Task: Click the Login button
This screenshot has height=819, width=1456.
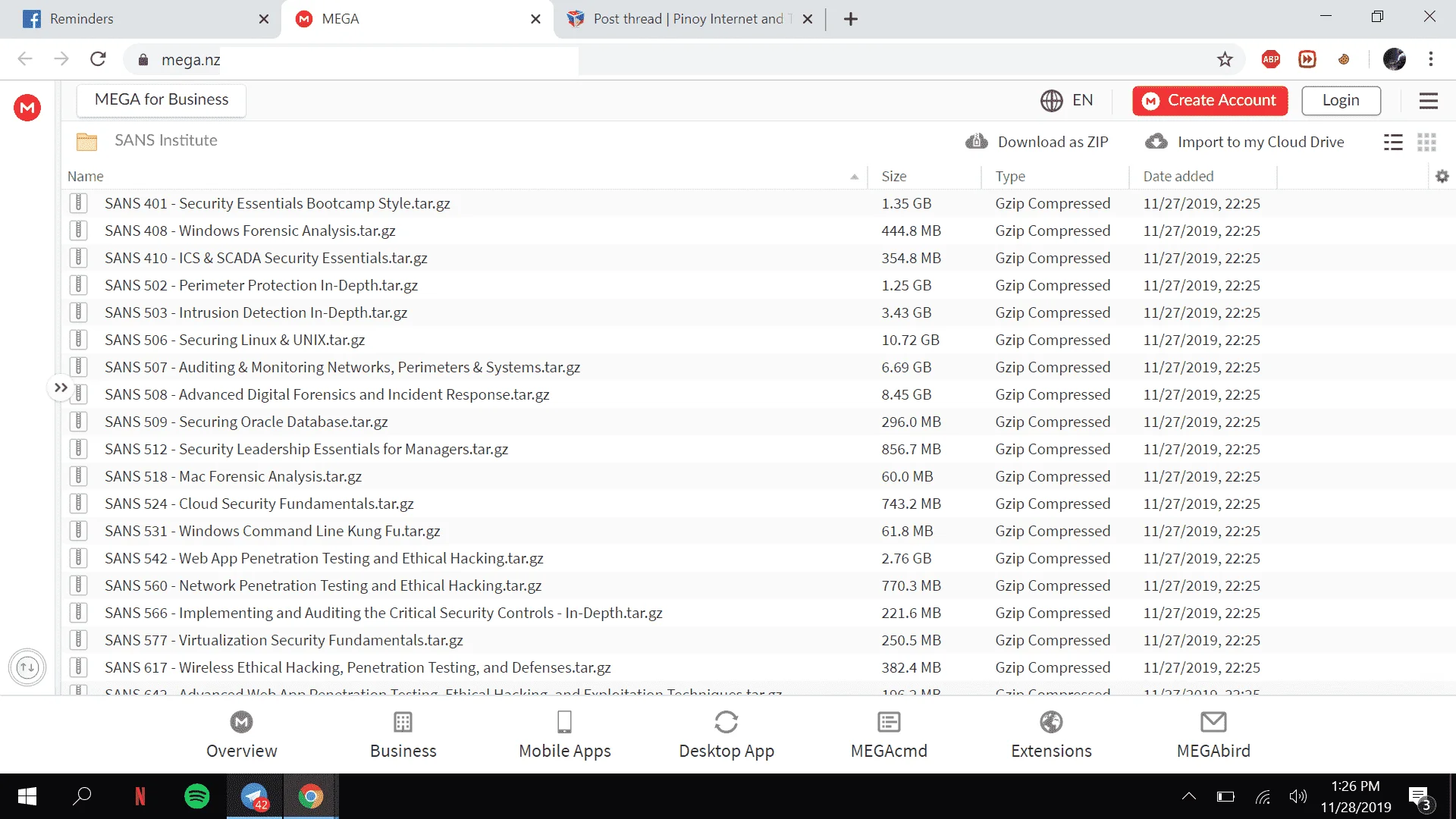Action: point(1341,100)
